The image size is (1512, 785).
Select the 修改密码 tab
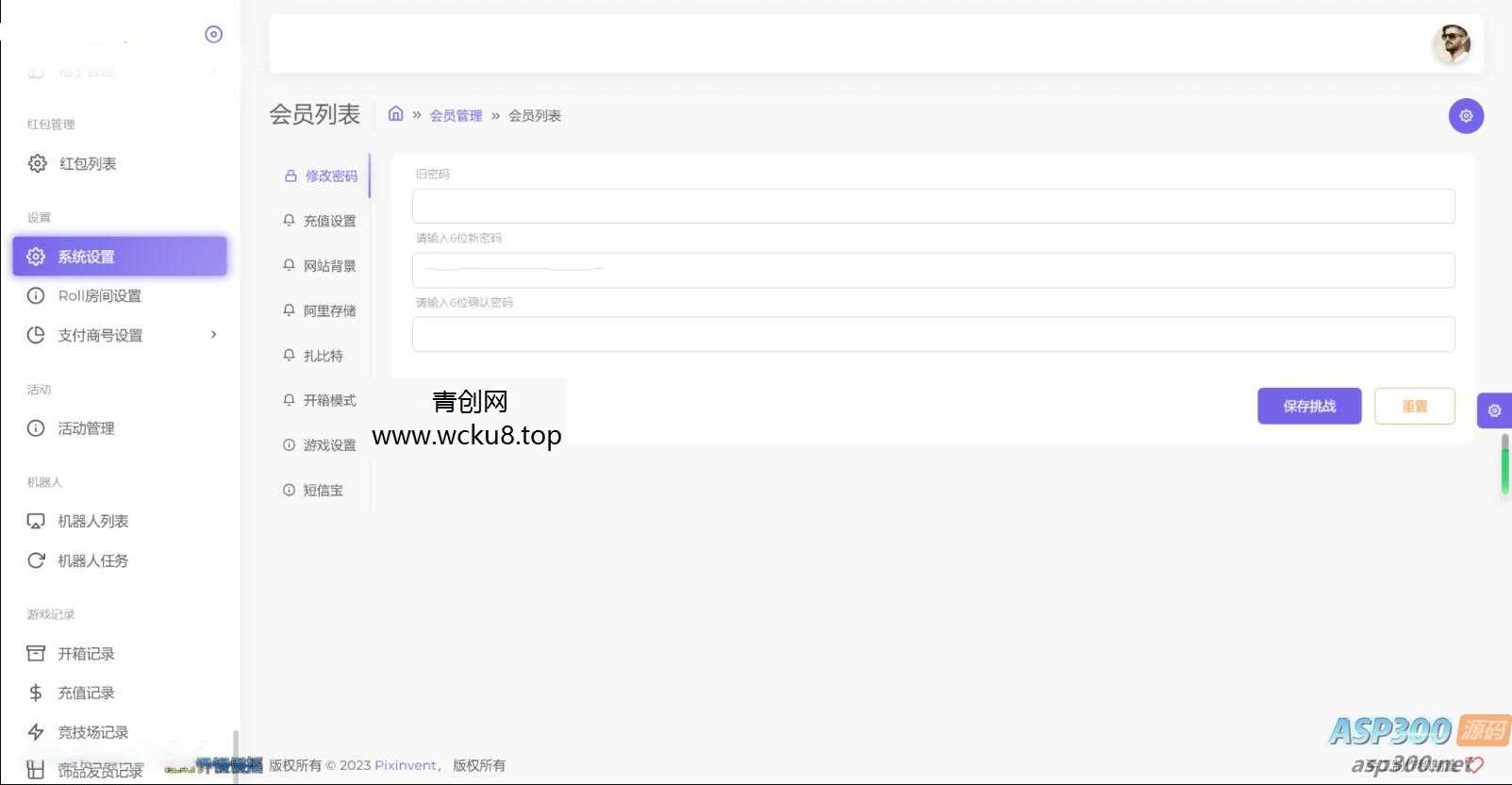321,175
